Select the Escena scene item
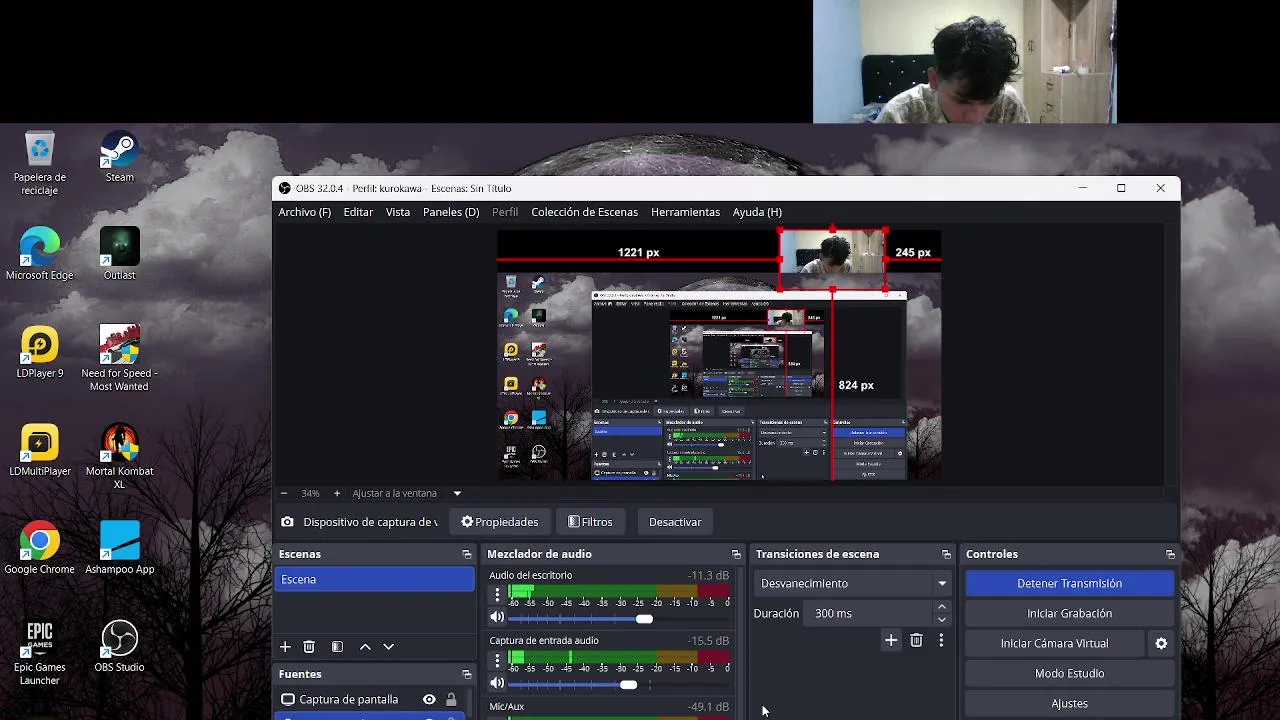This screenshot has height=720, width=1280. tap(375, 580)
